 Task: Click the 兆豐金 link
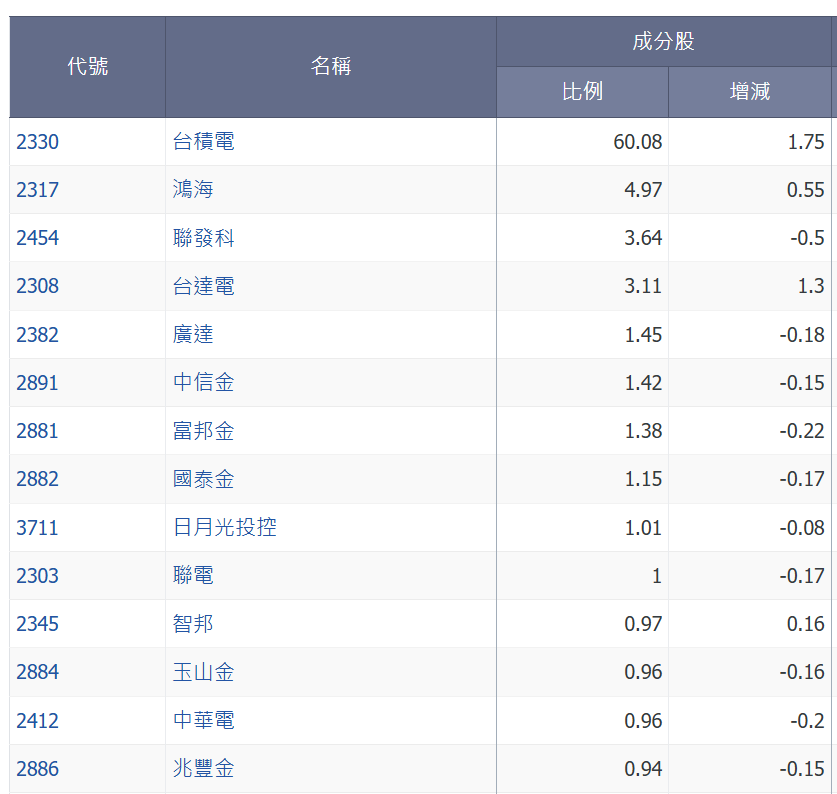click(x=201, y=768)
